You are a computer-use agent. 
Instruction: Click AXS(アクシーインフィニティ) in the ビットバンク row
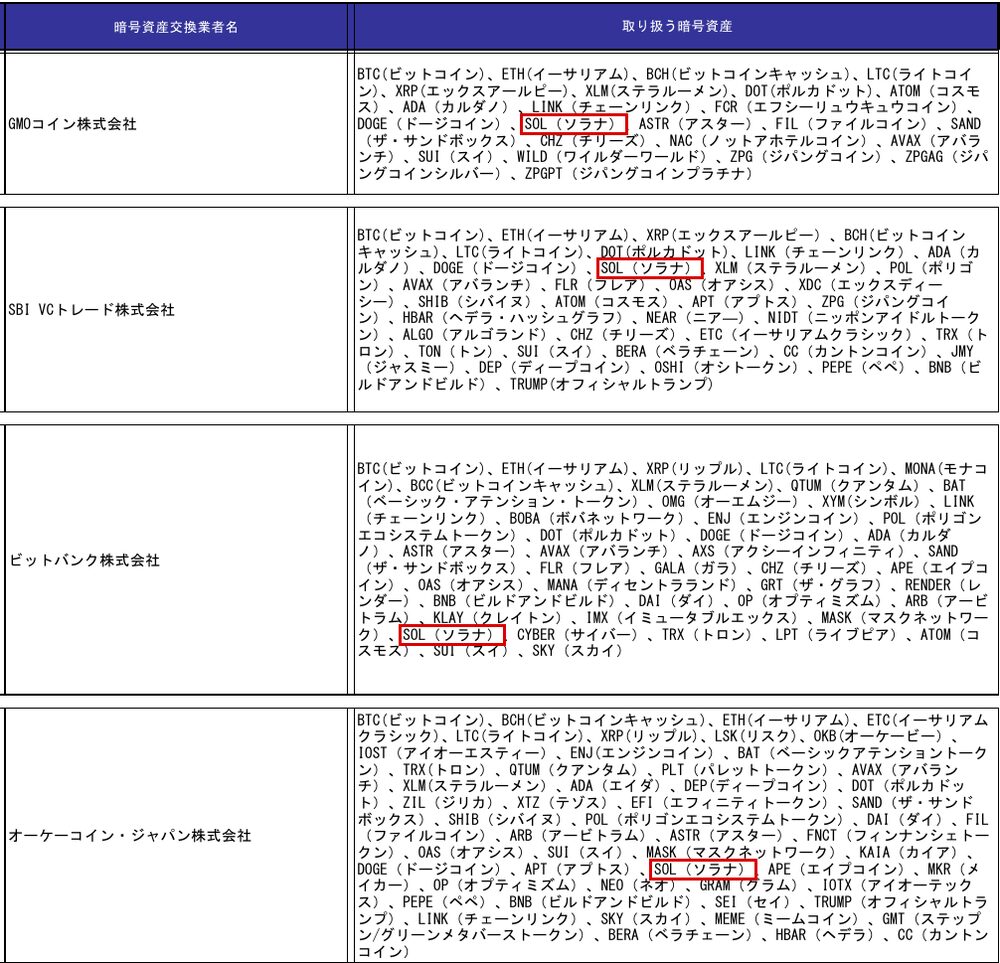[x=798, y=552]
